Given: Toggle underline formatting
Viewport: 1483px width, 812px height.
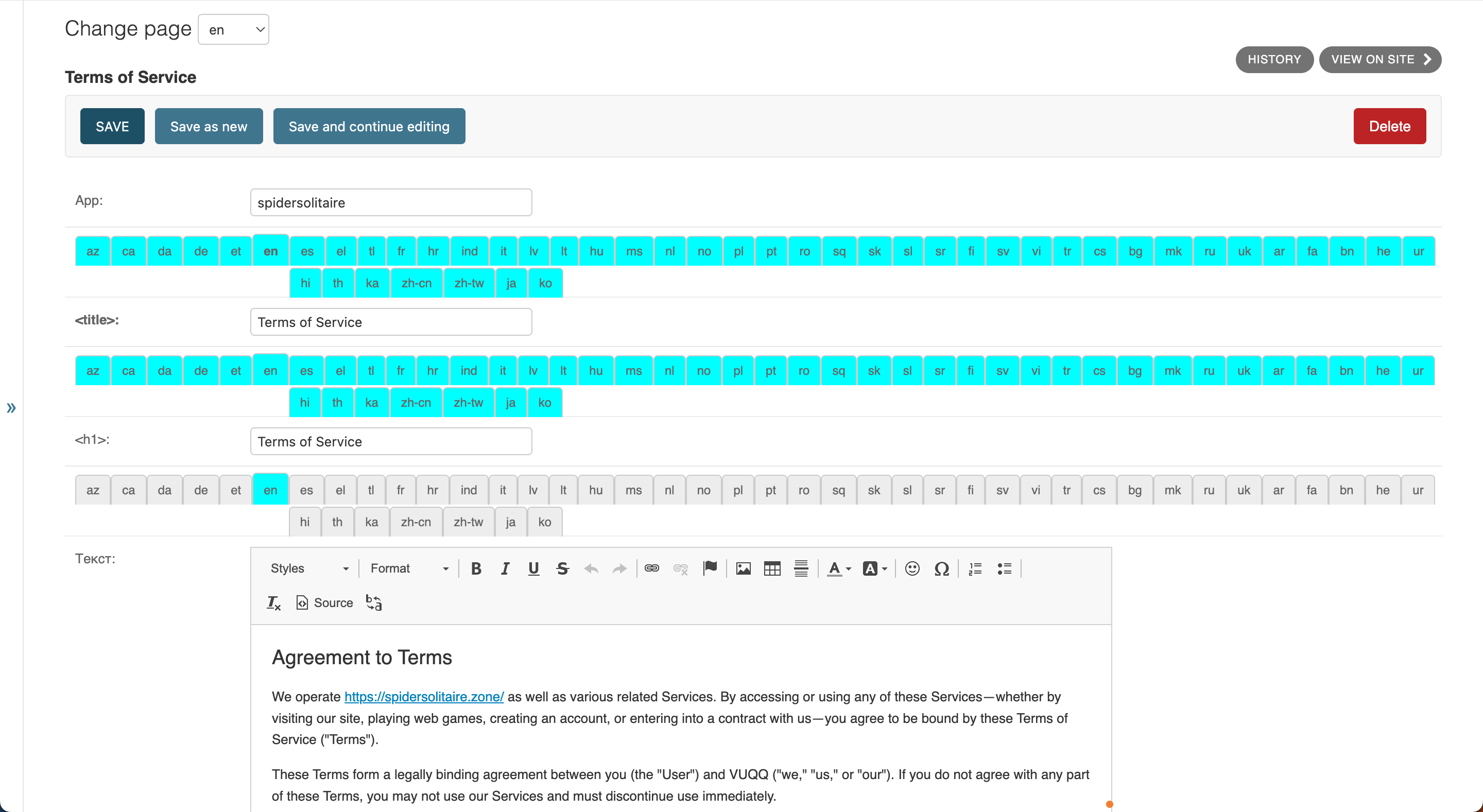Looking at the screenshot, I should tap(533, 568).
